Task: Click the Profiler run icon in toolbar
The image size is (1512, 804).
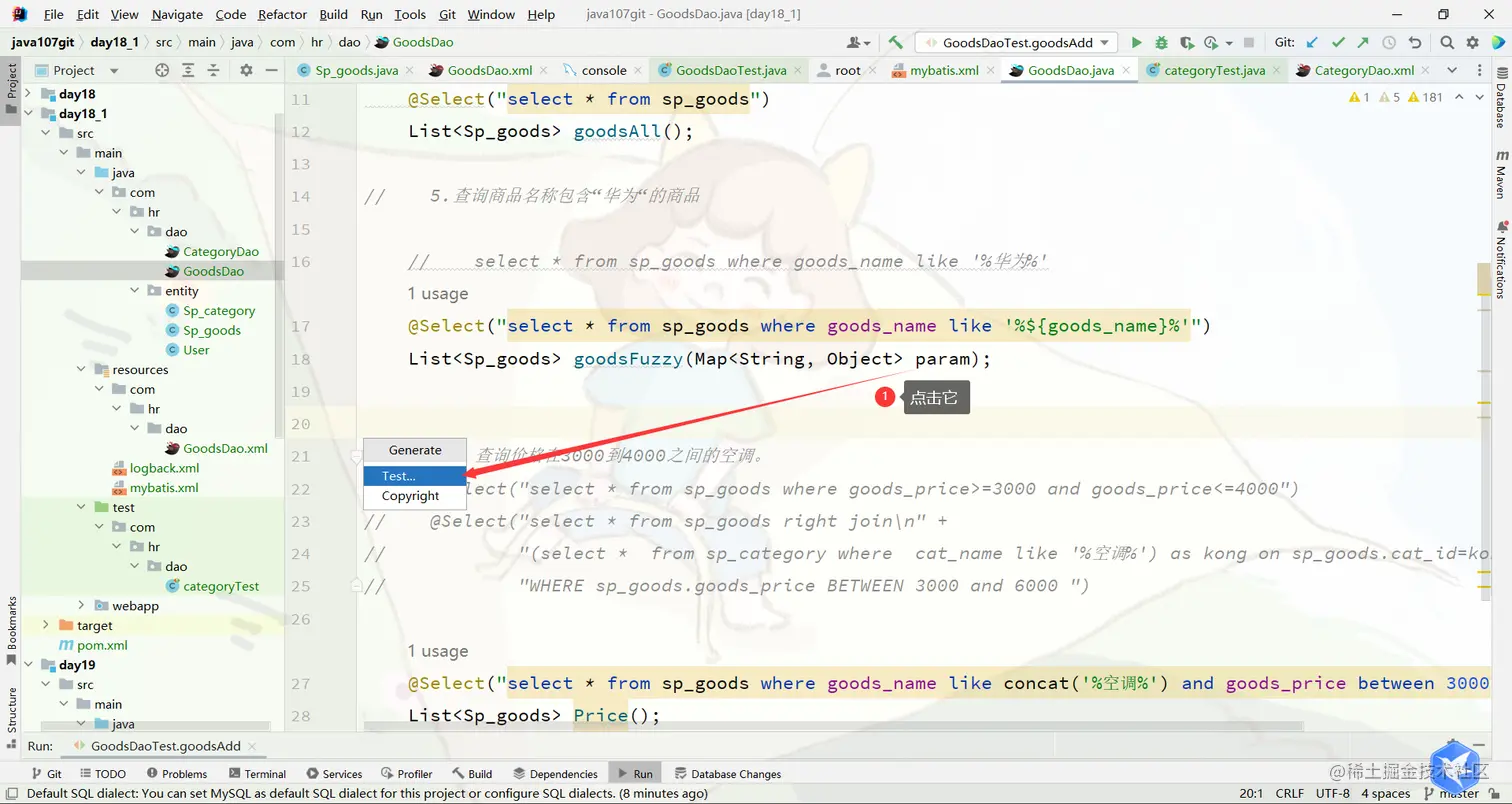Action: 1212,43
